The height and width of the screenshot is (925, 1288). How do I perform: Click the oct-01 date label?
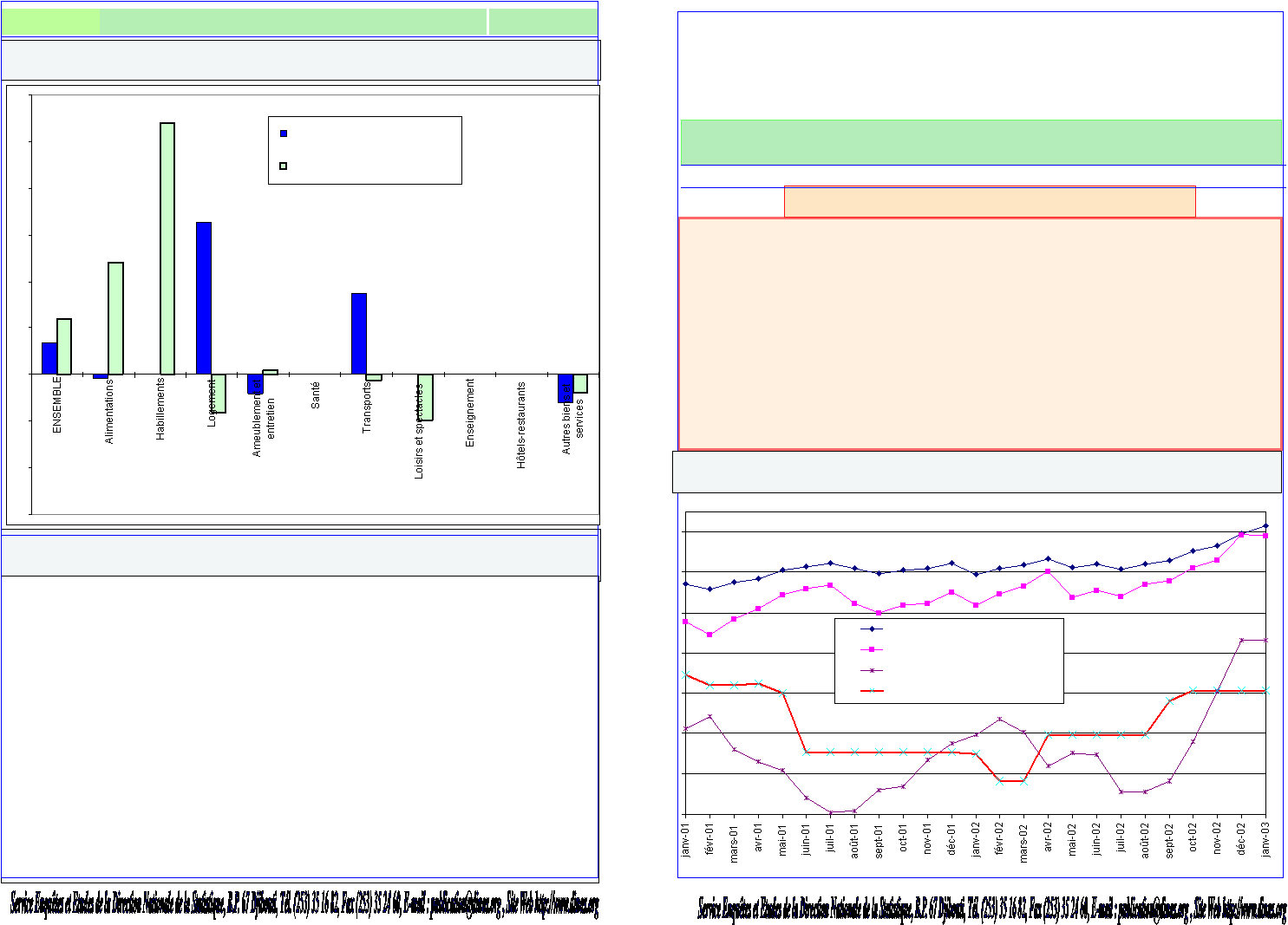pos(904,837)
